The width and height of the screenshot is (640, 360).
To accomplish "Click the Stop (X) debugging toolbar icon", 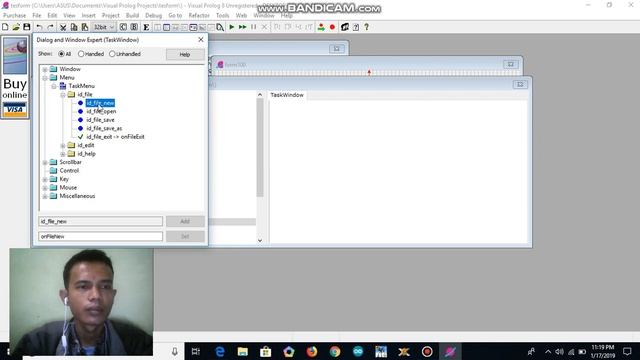I will (264, 27).
